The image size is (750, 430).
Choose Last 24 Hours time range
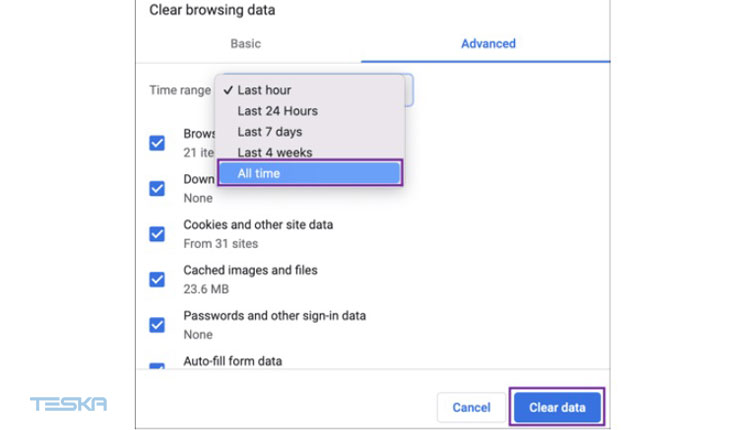pyautogui.click(x=277, y=111)
